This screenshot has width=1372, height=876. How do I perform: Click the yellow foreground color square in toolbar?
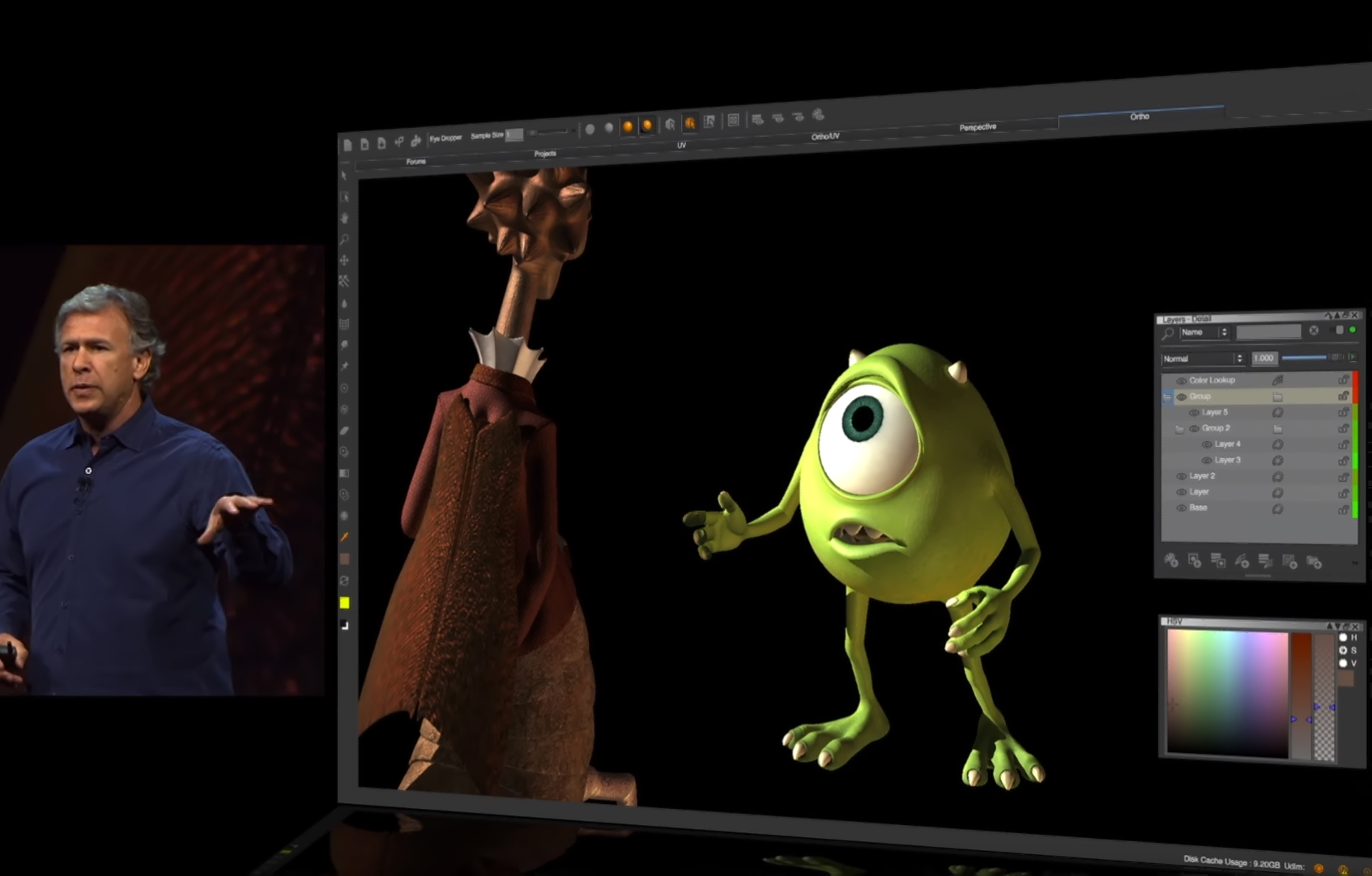pyautogui.click(x=344, y=602)
